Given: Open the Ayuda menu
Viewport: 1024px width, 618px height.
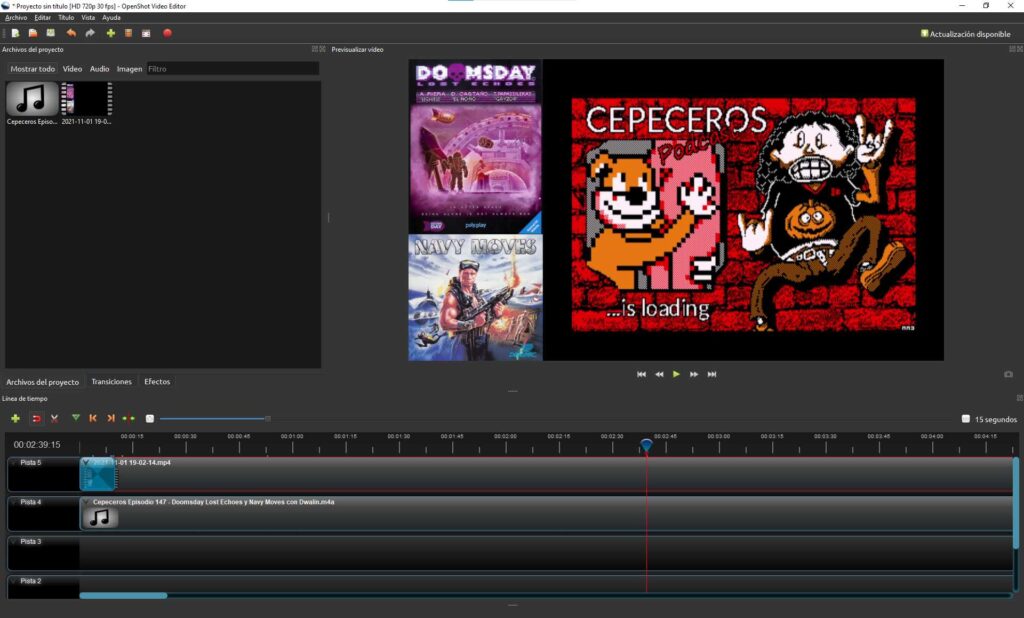Looking at the screenshot, I should (x=111, y=18).
